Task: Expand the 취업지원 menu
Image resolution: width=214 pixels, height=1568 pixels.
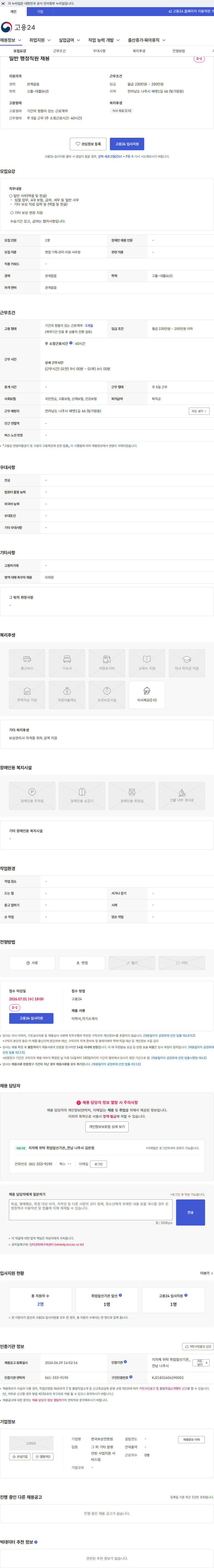Action: (40, 40)
